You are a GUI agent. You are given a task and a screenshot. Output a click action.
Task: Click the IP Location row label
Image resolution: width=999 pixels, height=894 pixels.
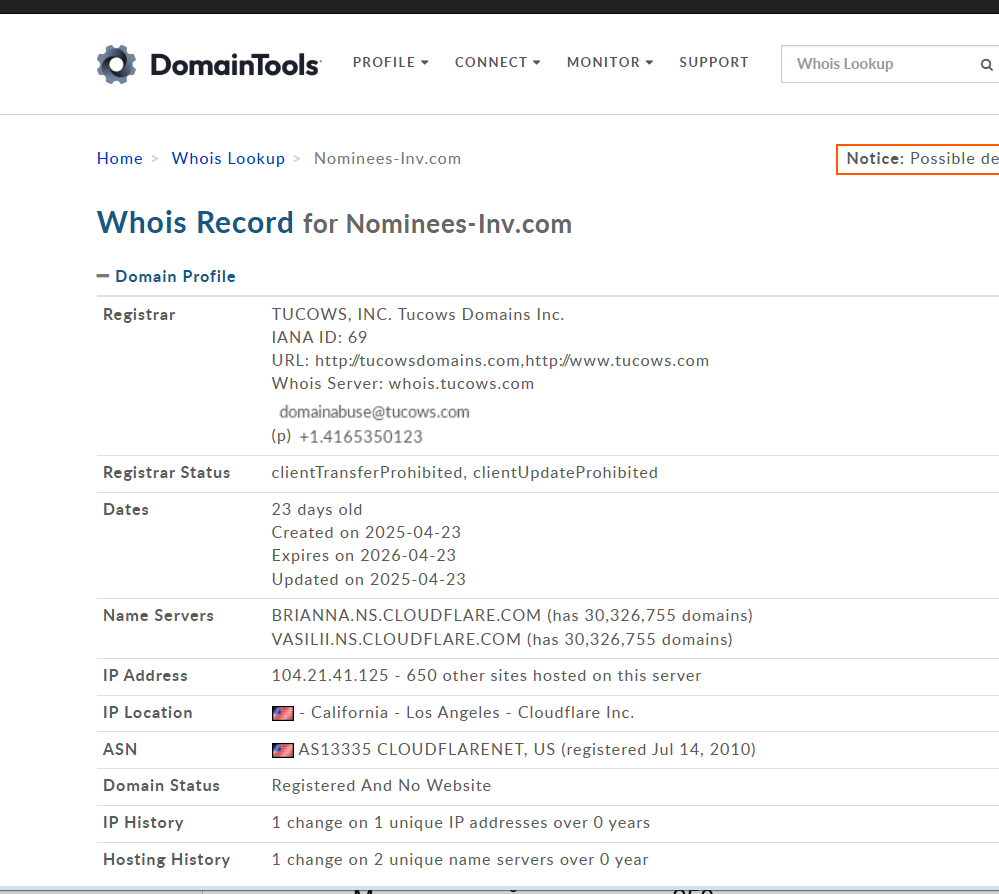pos(148,713)
